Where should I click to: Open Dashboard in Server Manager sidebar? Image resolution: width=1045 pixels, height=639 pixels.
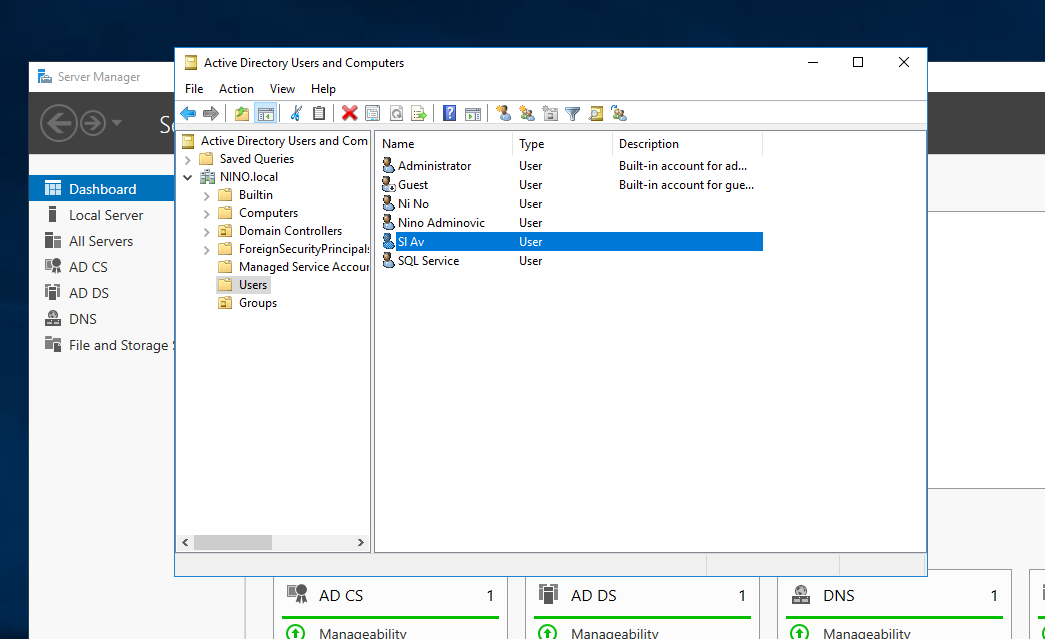(x=101, y=189)
